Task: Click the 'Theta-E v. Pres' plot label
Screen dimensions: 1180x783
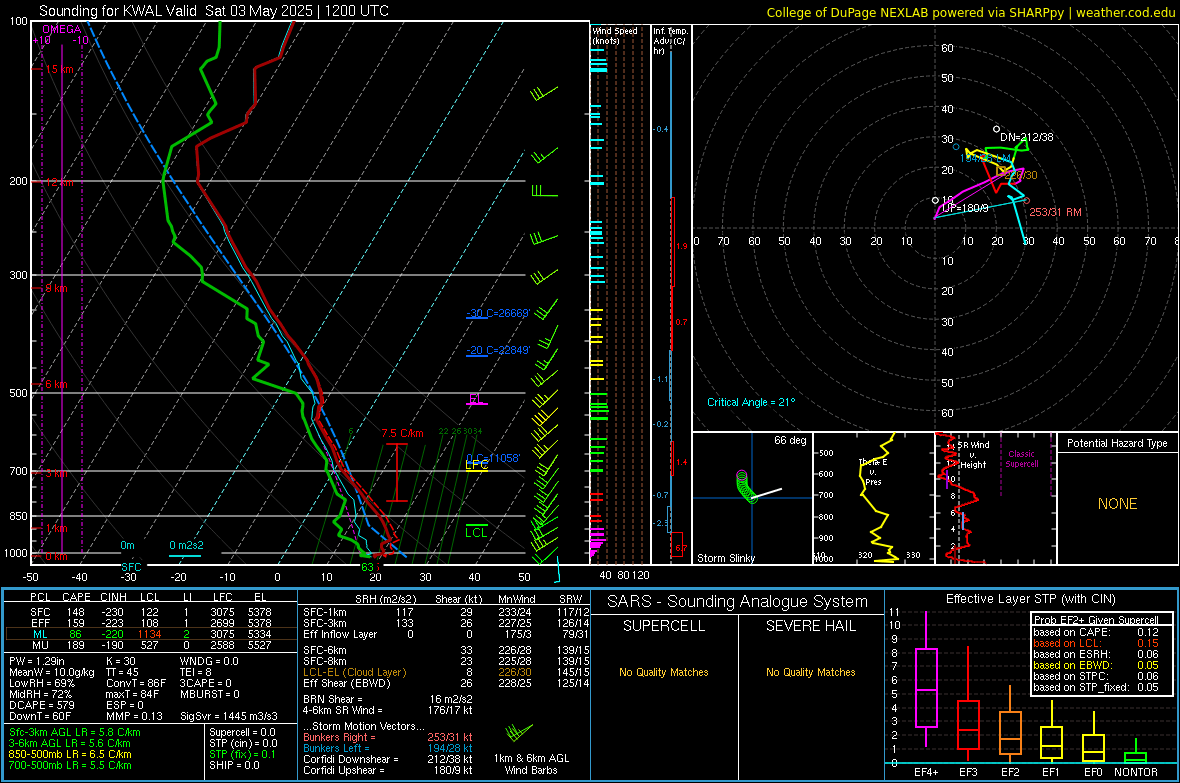Action: point(873,472)
